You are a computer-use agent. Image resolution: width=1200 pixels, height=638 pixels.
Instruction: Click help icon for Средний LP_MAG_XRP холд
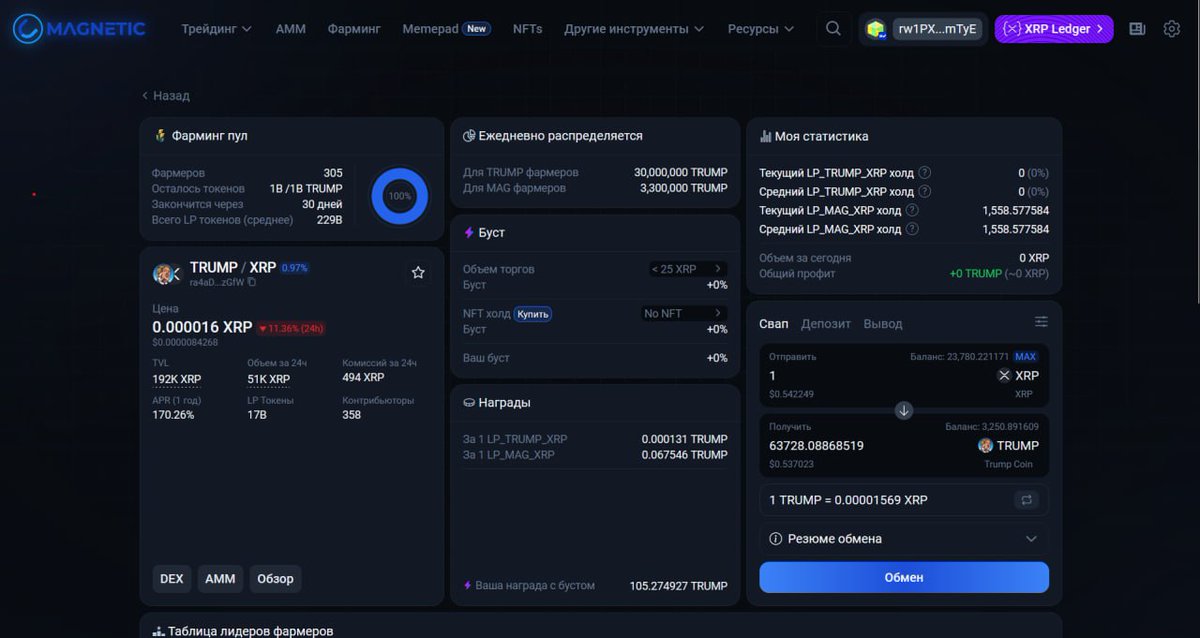click(x=912, y=229)
